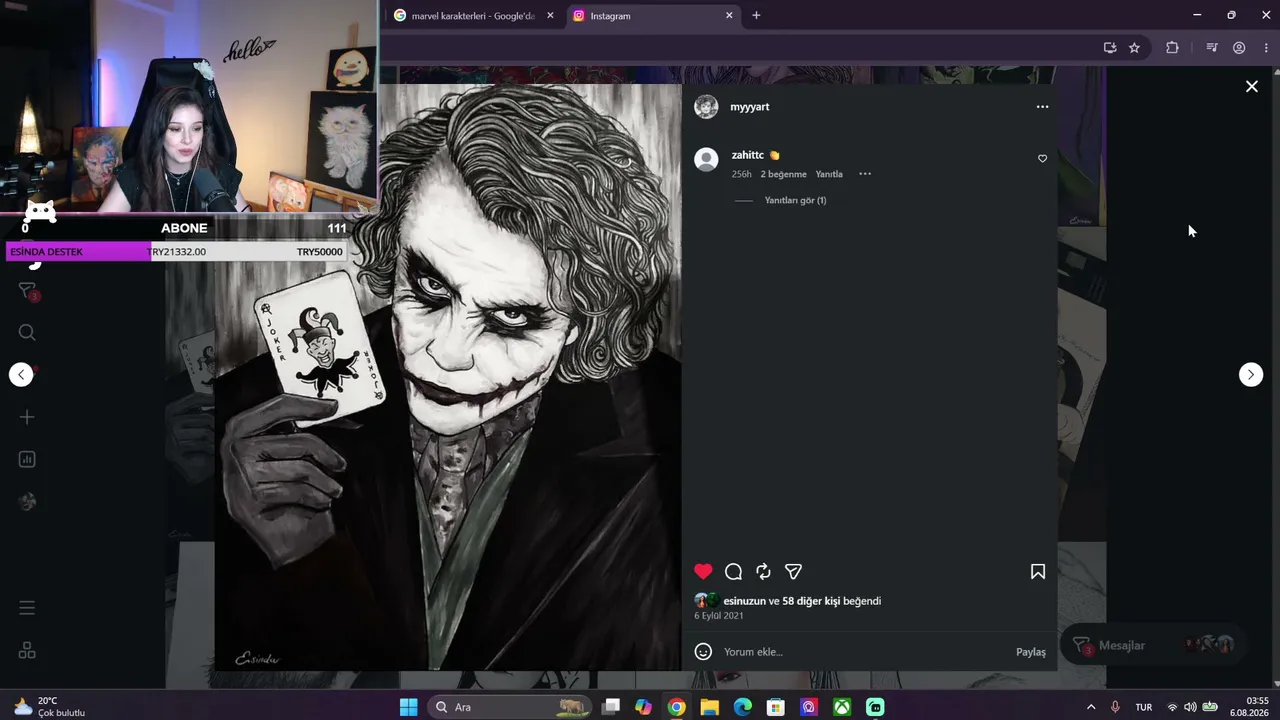Expand replies with 'Yanıtları gör (1)'
This screenshot has width=1280, height=720.
(795, 200)
